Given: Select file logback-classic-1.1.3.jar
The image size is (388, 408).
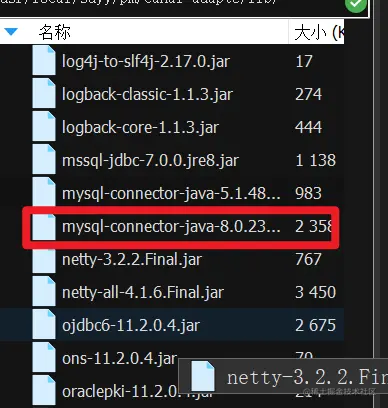Looking at the screenshot, I should 147,94.
